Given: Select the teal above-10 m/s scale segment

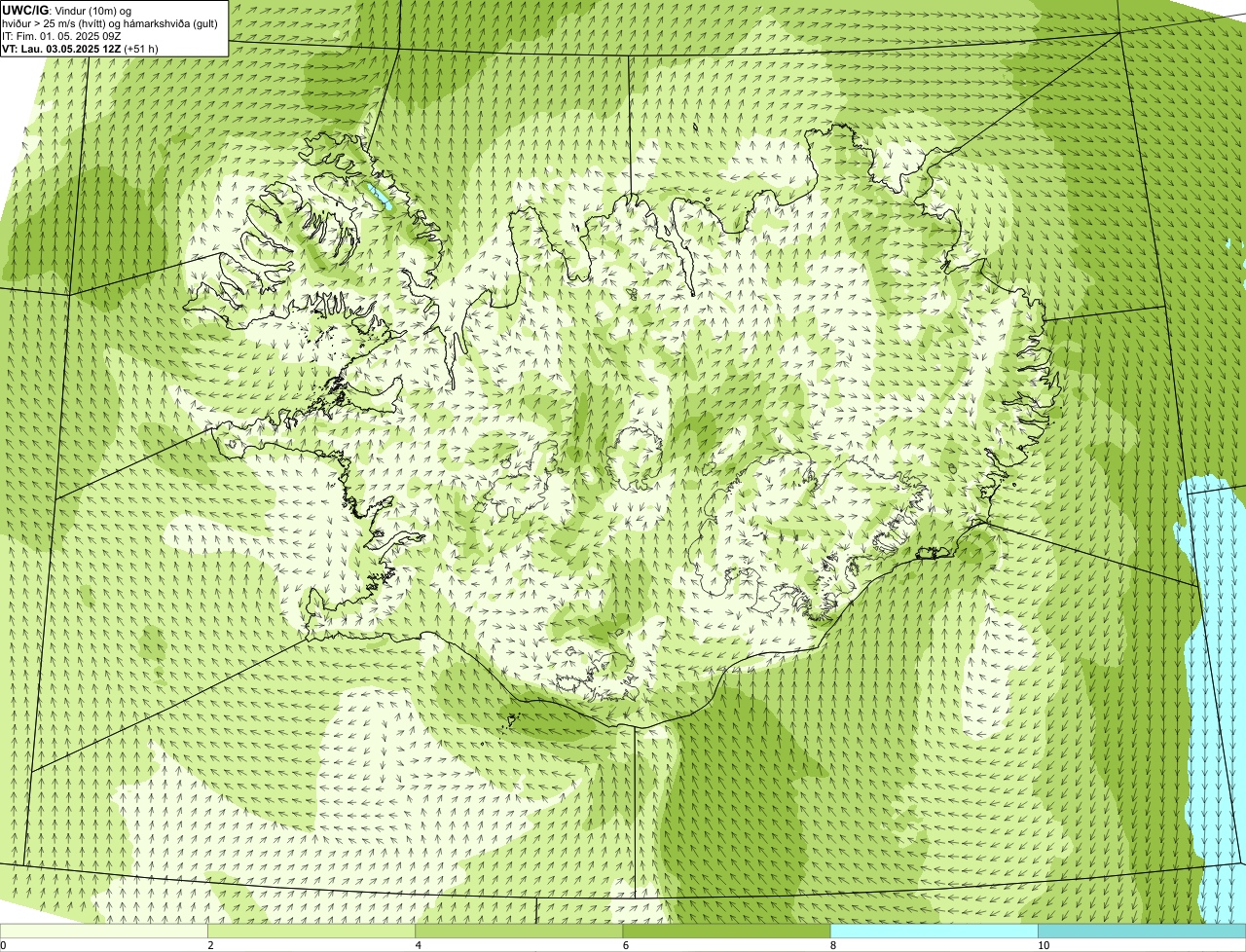Looking at the screenshot, I should point(1142,932).
